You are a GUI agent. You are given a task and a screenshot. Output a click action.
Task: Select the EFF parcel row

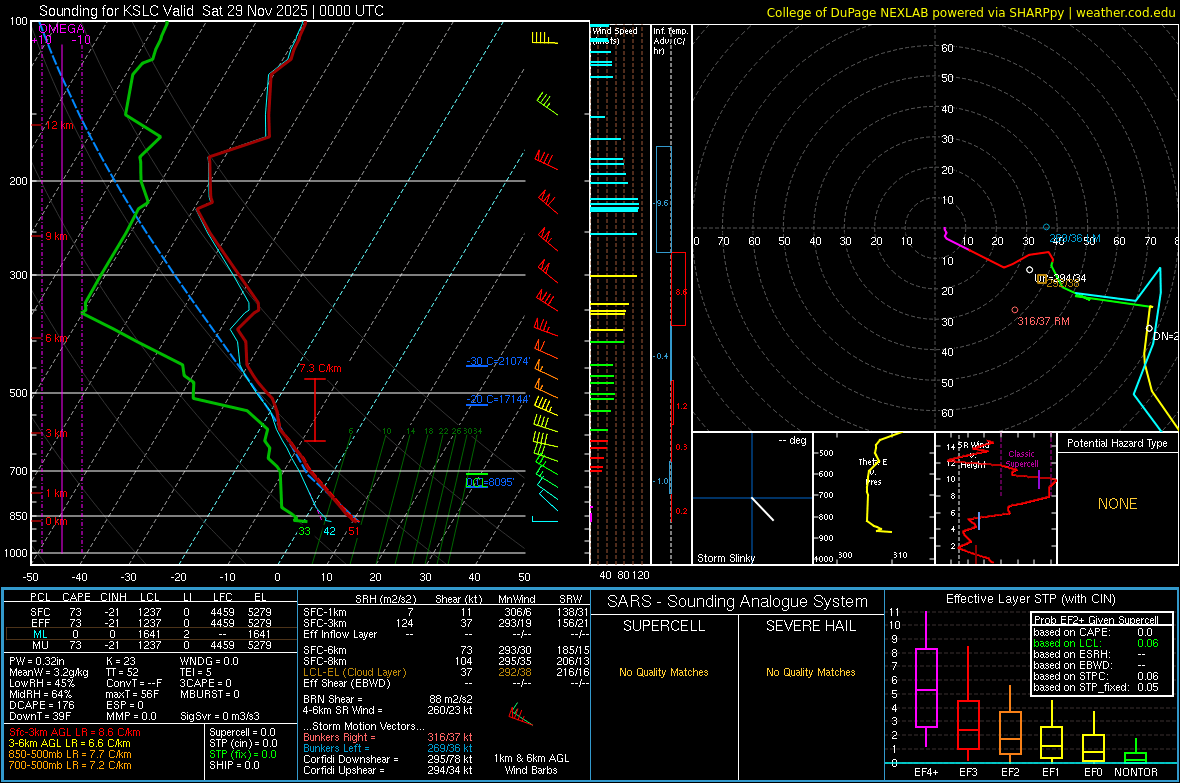pyautogui.click(x=151, y=623)
